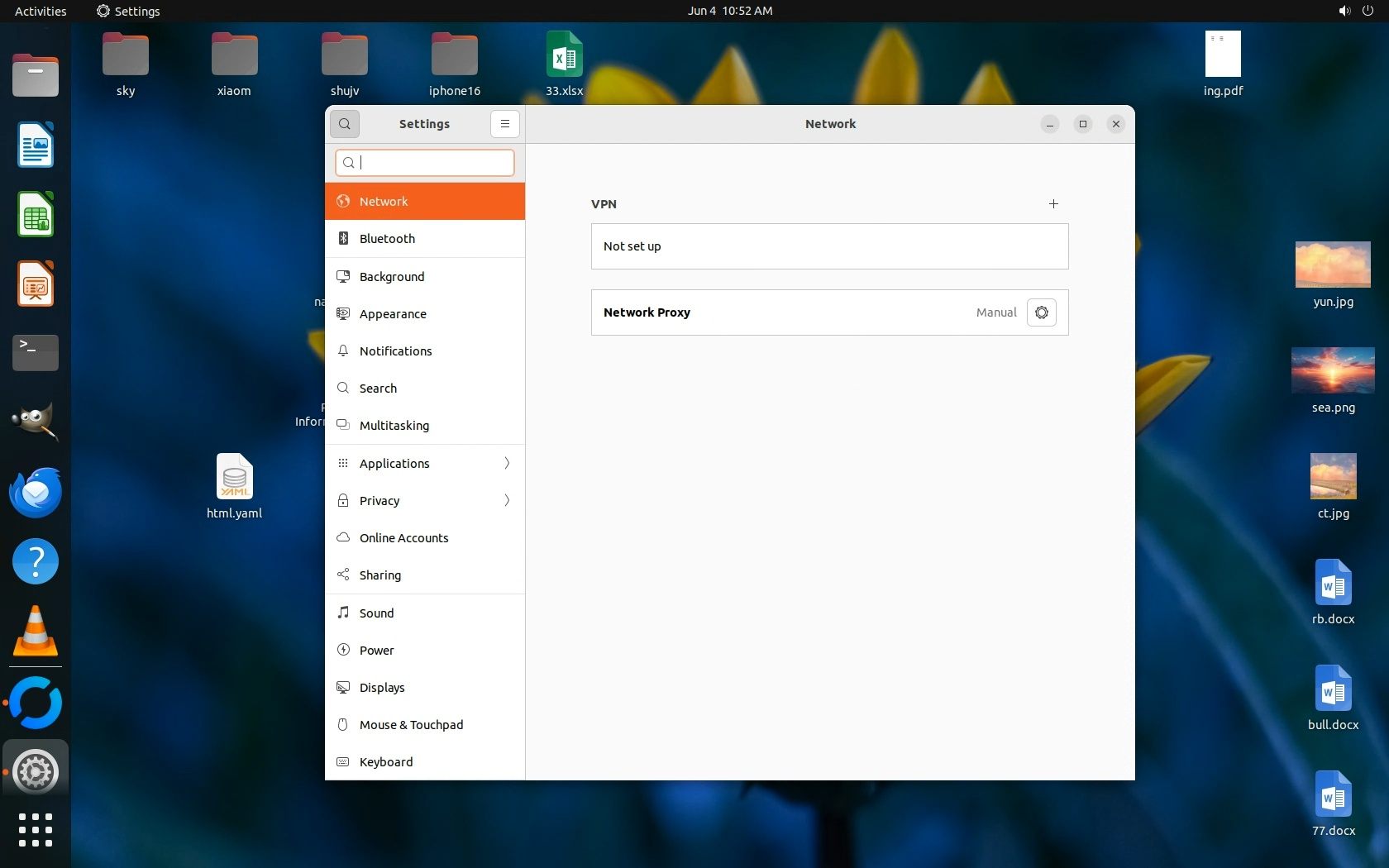Open Network Proxy settings gear
1389x868 pixels.
click(x=1041, y=312)
